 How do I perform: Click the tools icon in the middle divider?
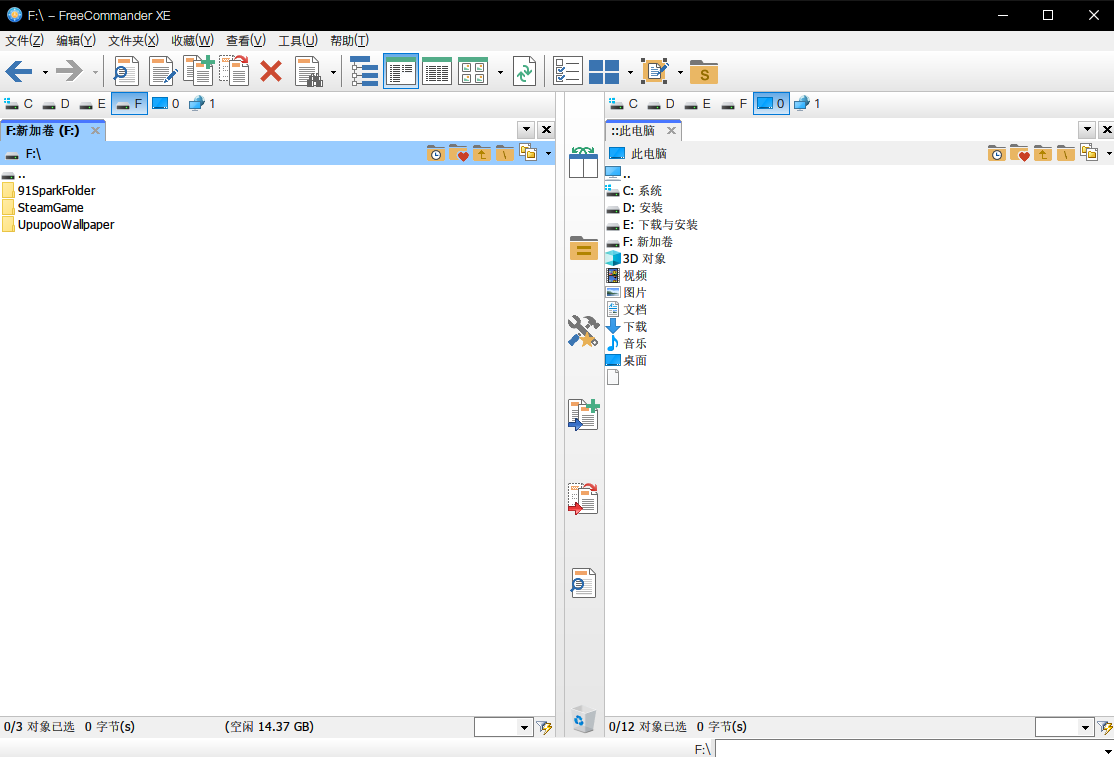[583, 331]
